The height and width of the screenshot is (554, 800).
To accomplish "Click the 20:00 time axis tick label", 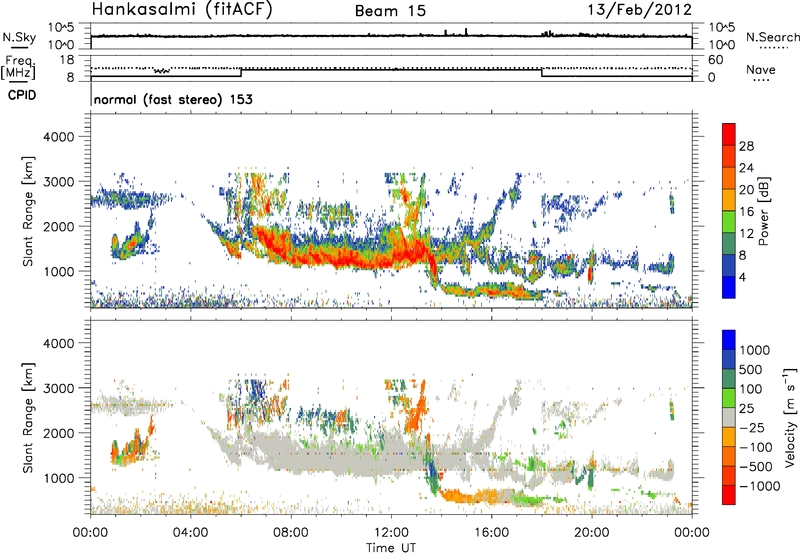I will point(592,533).
